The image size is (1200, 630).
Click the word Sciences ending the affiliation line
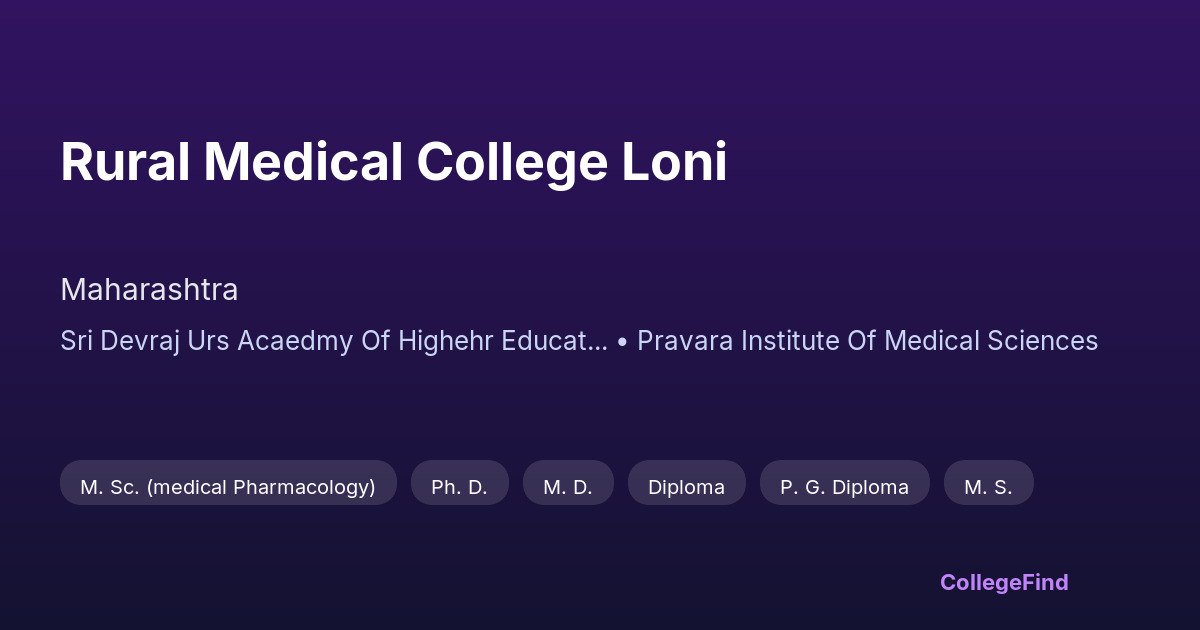tap(1045, 341)
